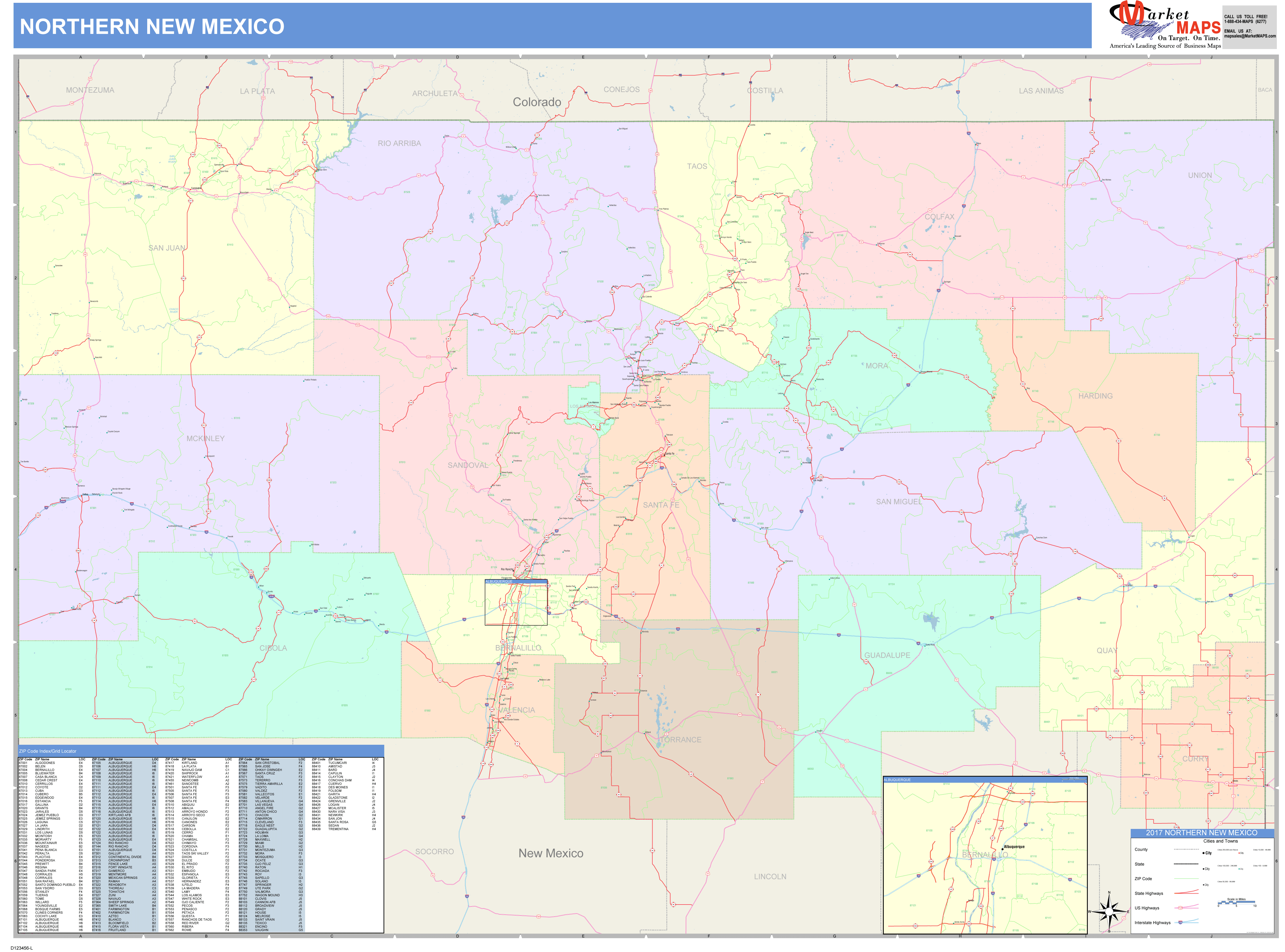Screen dimensions: 1285x952
Task: Toggle the Cities 150 - 9,999 marker
Action: click(1239, 869)
